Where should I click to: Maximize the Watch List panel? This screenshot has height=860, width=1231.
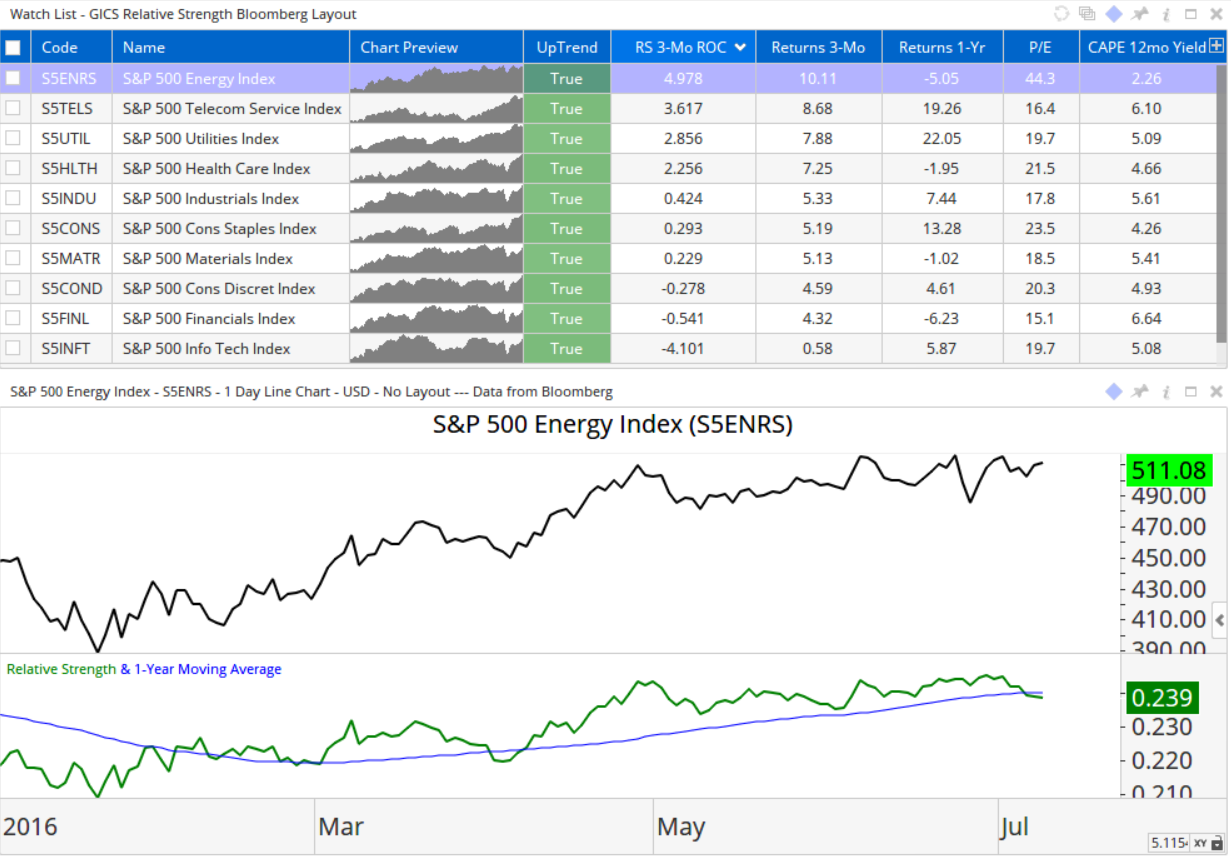click(1191, 14)
